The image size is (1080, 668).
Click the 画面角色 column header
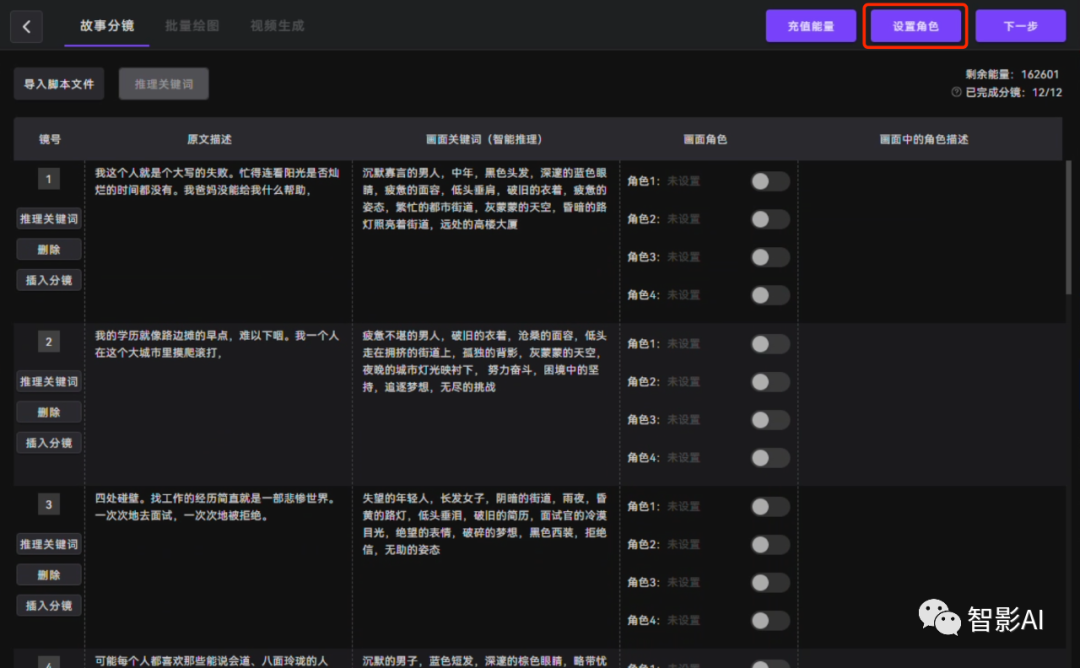point(705,139)
